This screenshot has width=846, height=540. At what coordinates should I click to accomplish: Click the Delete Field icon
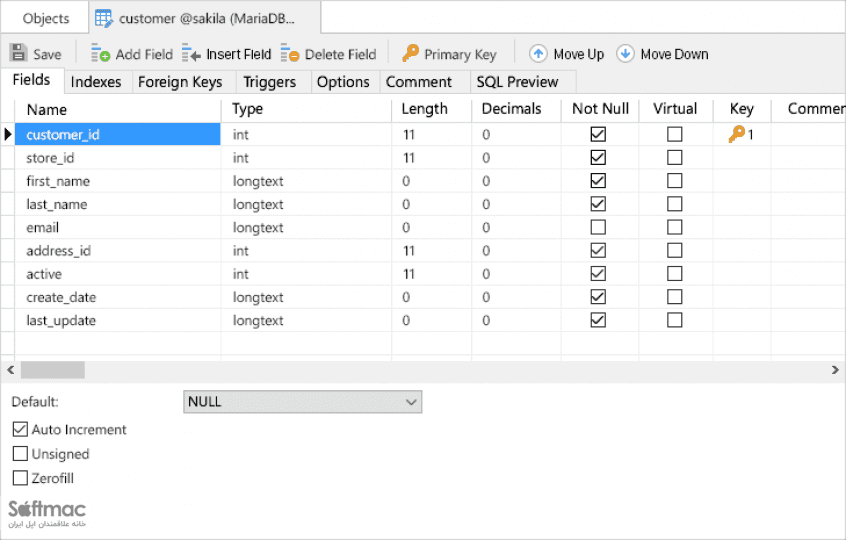pos(290,53)
